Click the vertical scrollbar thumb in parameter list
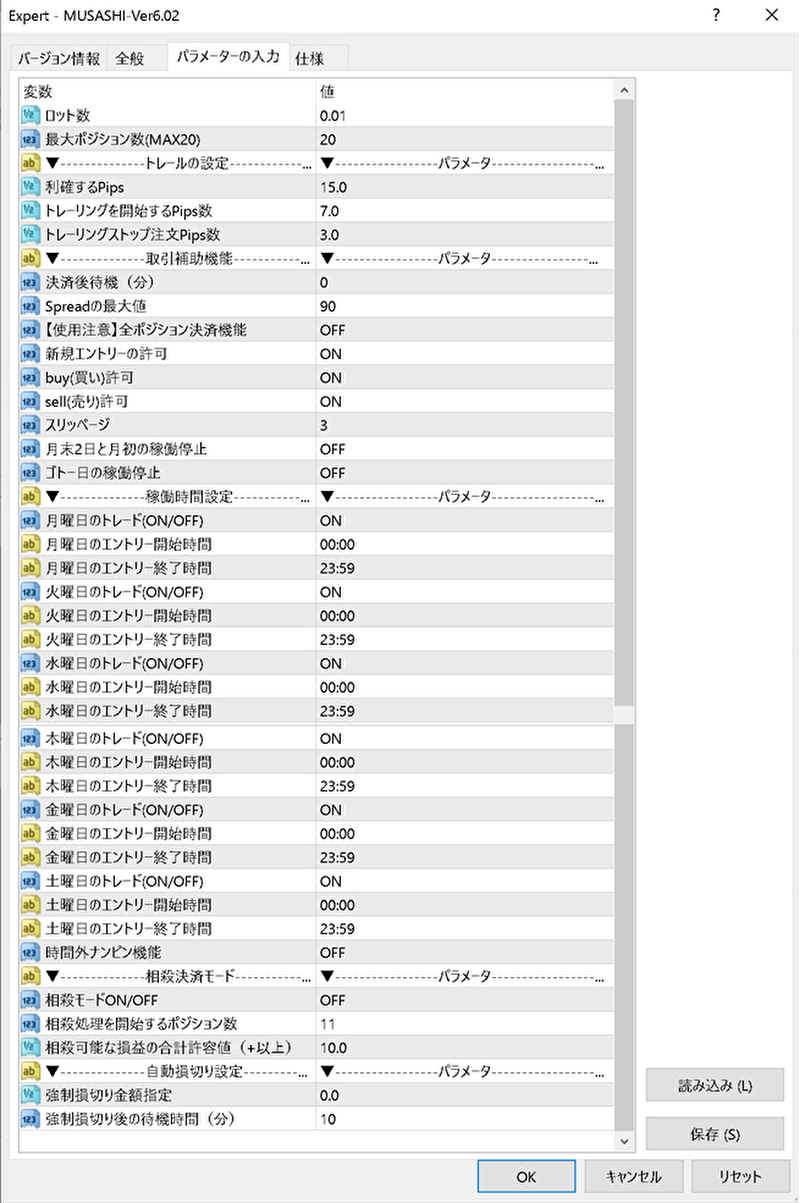This screenshot has width=800, height=1203. (625, 400)
